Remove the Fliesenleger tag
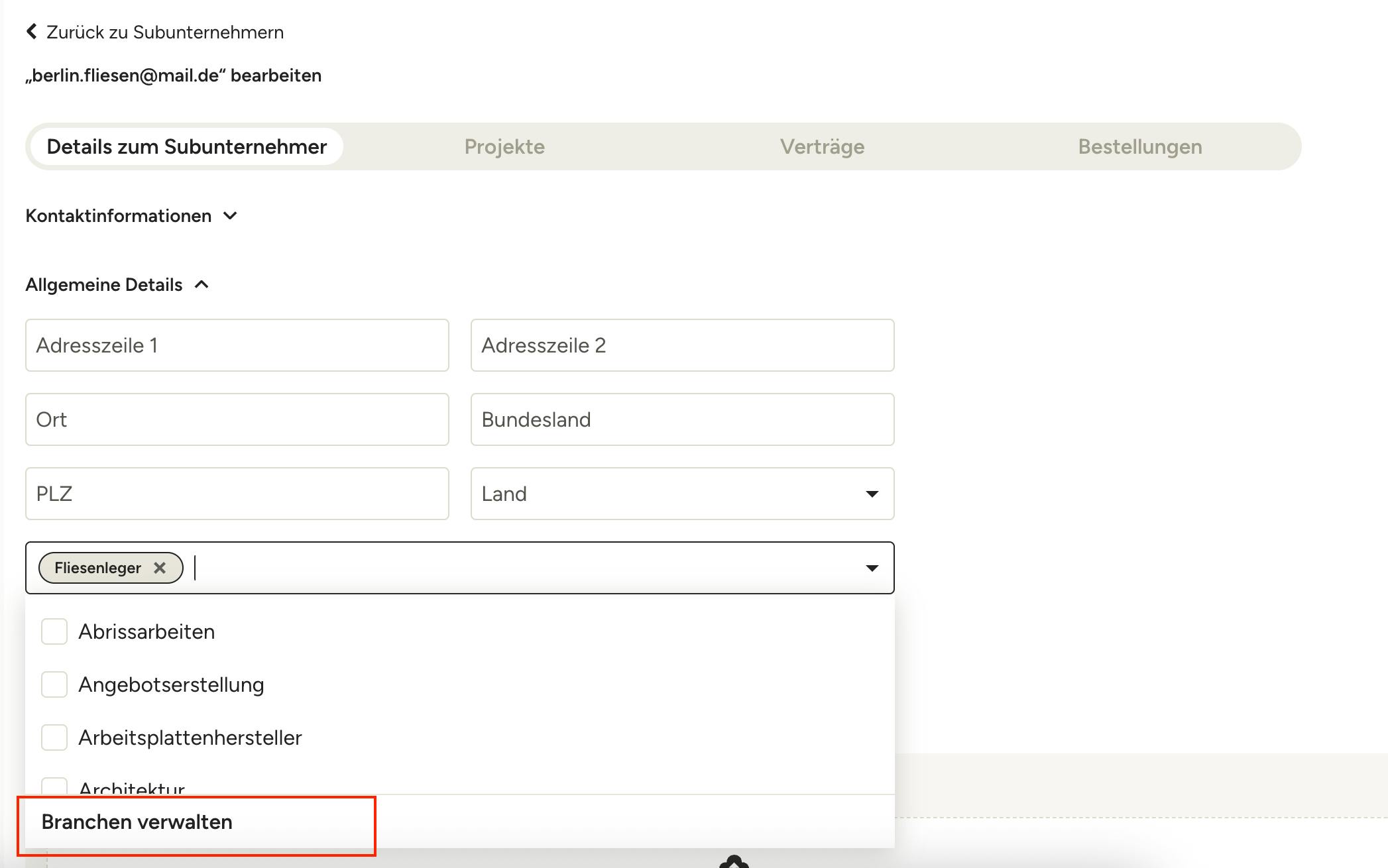Image resolution: width=1388 pixels, height=868 pixels. click(160, 568)
